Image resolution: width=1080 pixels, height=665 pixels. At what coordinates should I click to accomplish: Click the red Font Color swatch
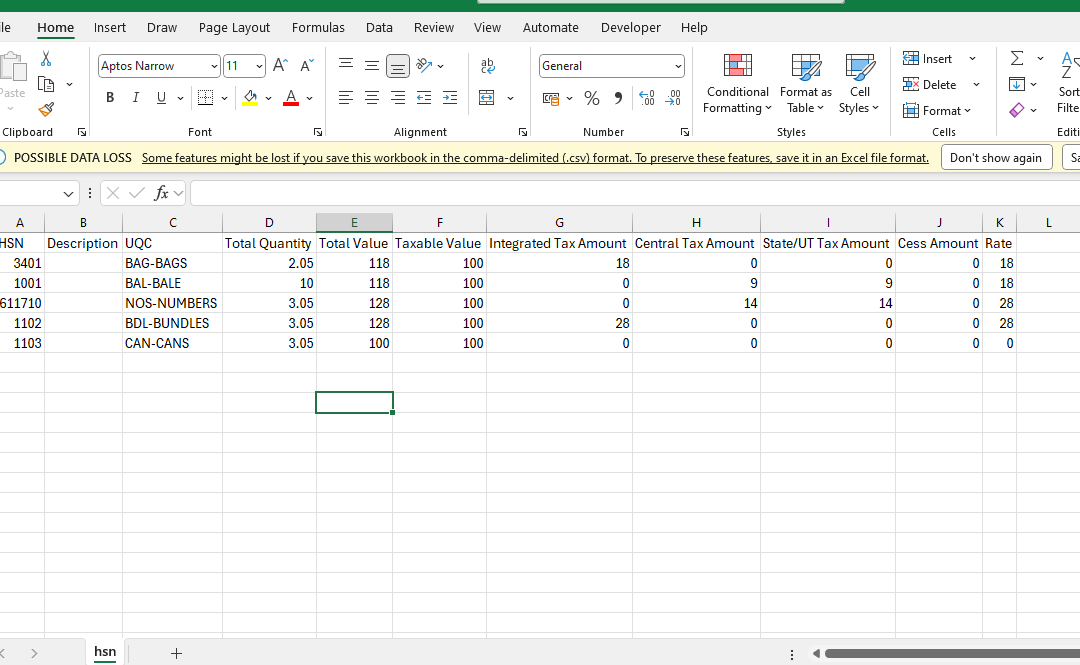tap(290, 98)
